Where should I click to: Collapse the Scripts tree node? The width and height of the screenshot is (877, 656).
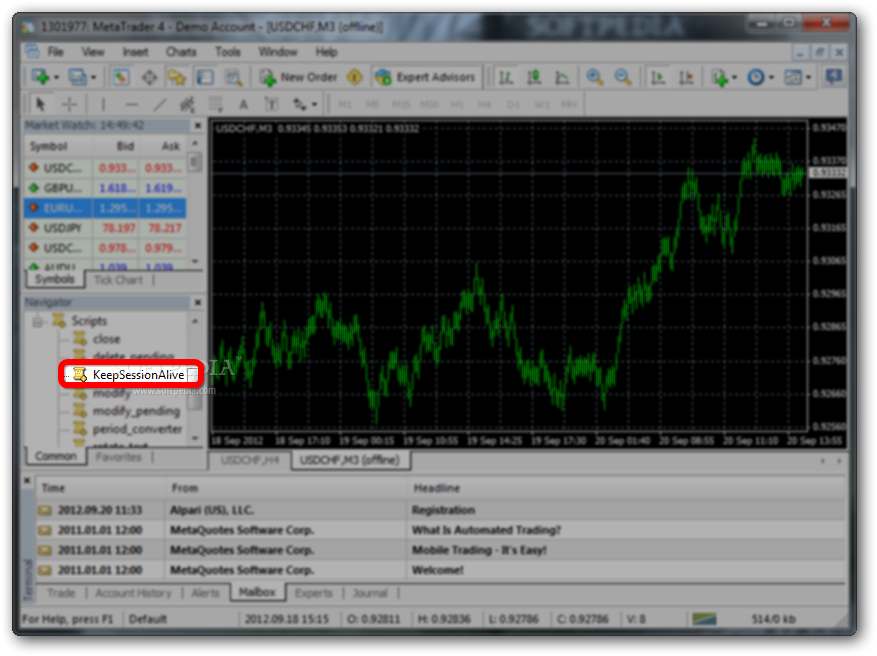[x=37, y=322]
